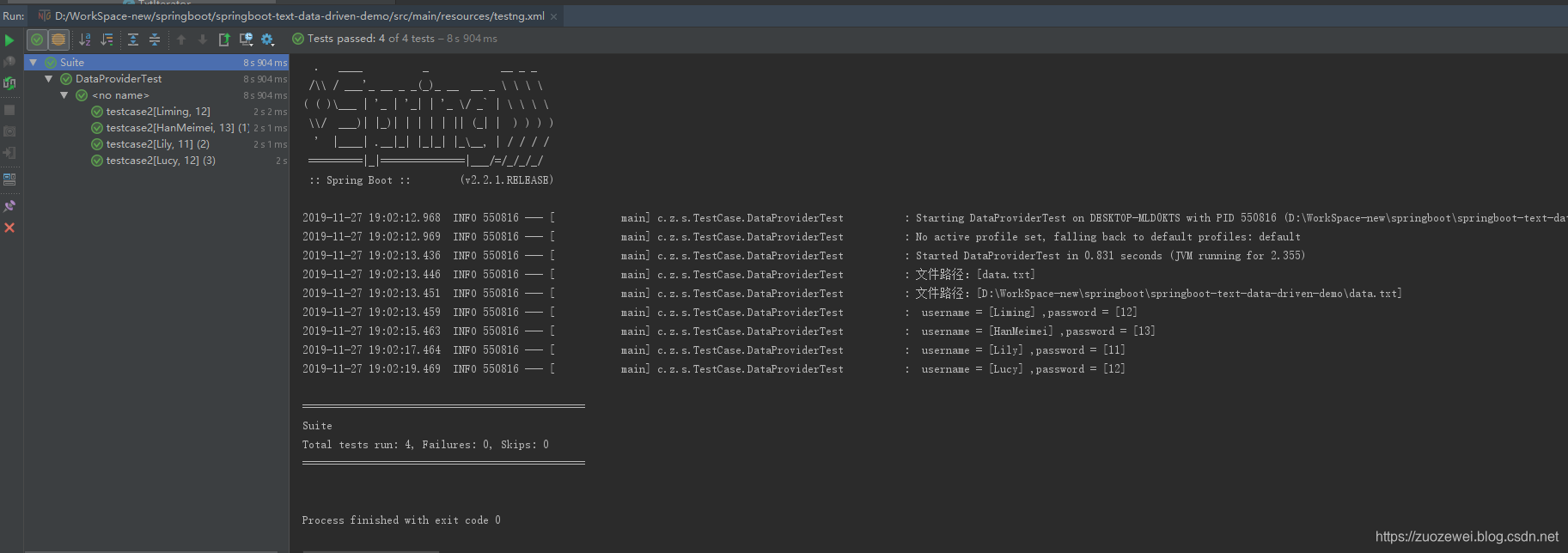Image resolution: width=1568 pixels, height=553 pixels.
Task: Click 'username = [Lily]' log line
Action: point(714,350)
